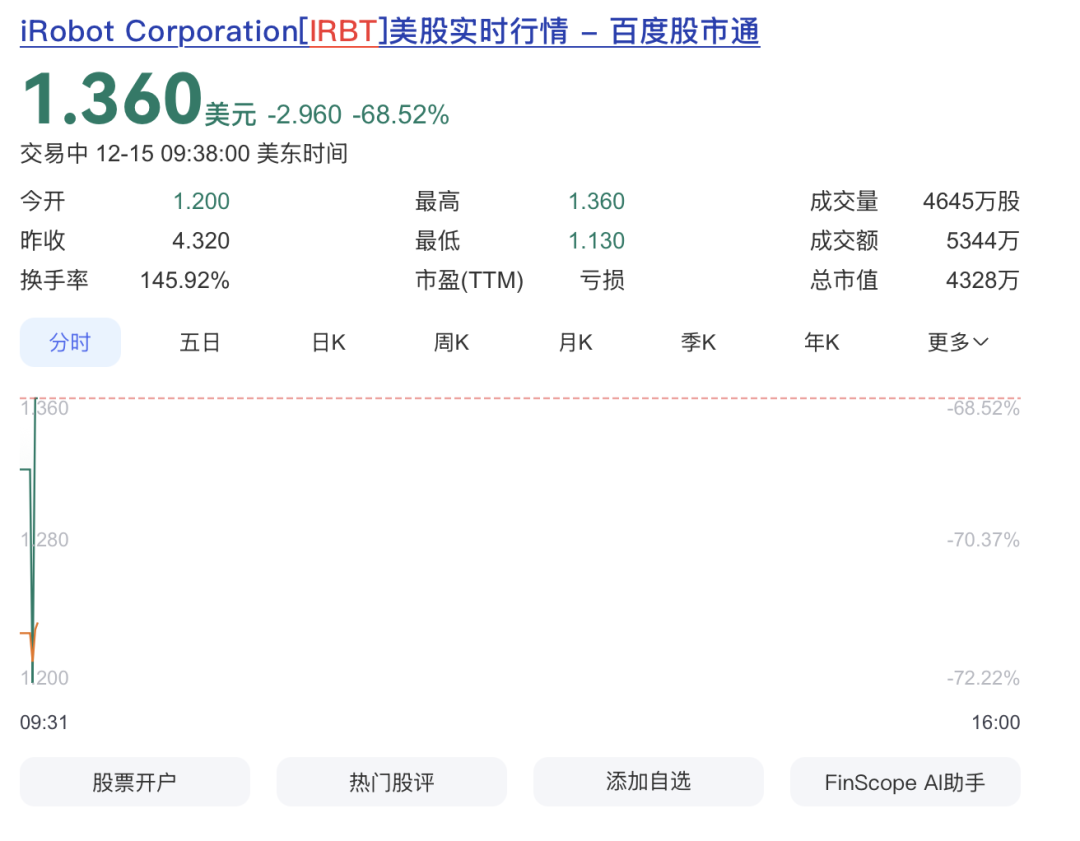Select the 分时 chart tab
Image resolution: width=1080 pixels, height=841 pixels.
[70, 343]
